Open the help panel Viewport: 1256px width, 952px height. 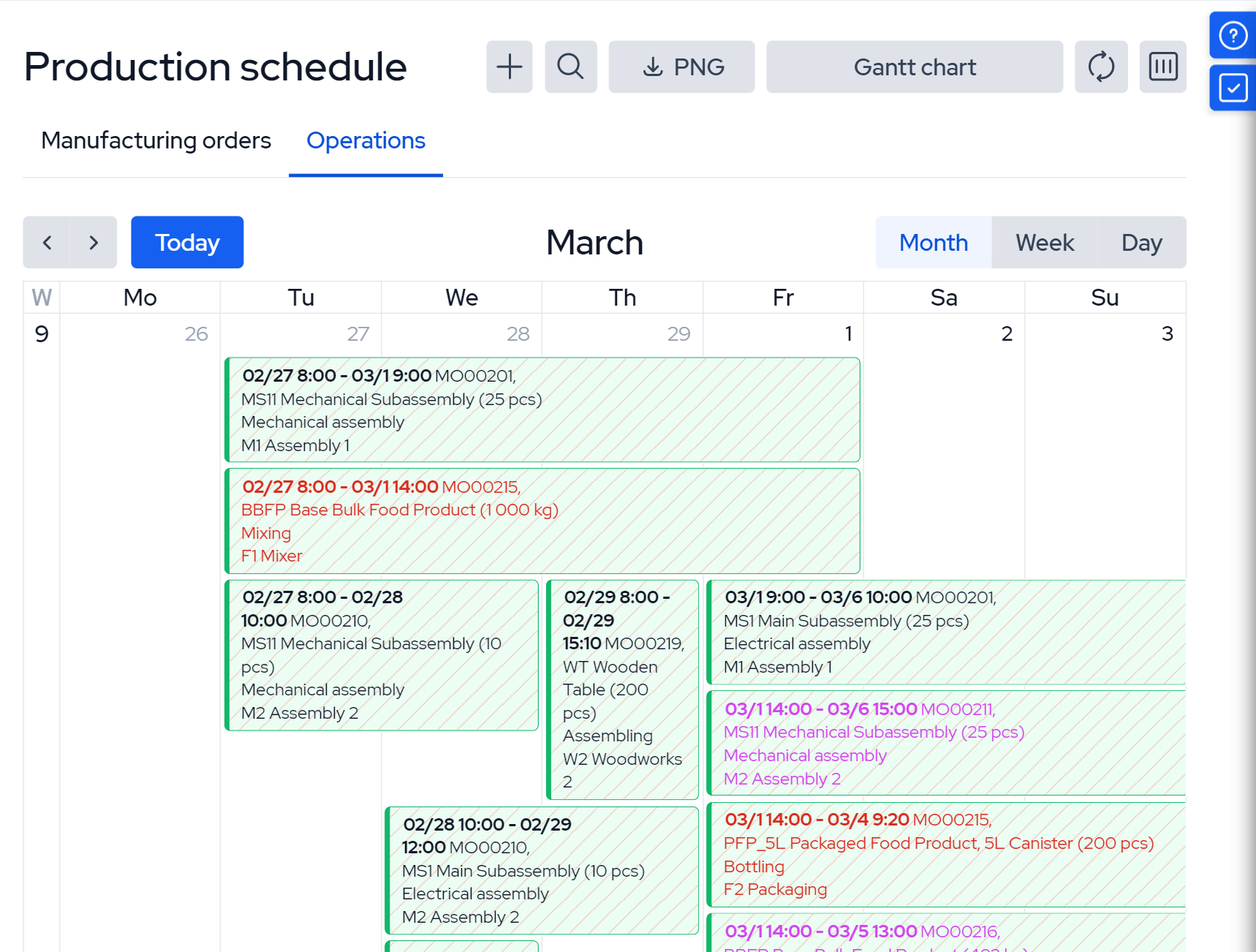tap(1233, 35)
